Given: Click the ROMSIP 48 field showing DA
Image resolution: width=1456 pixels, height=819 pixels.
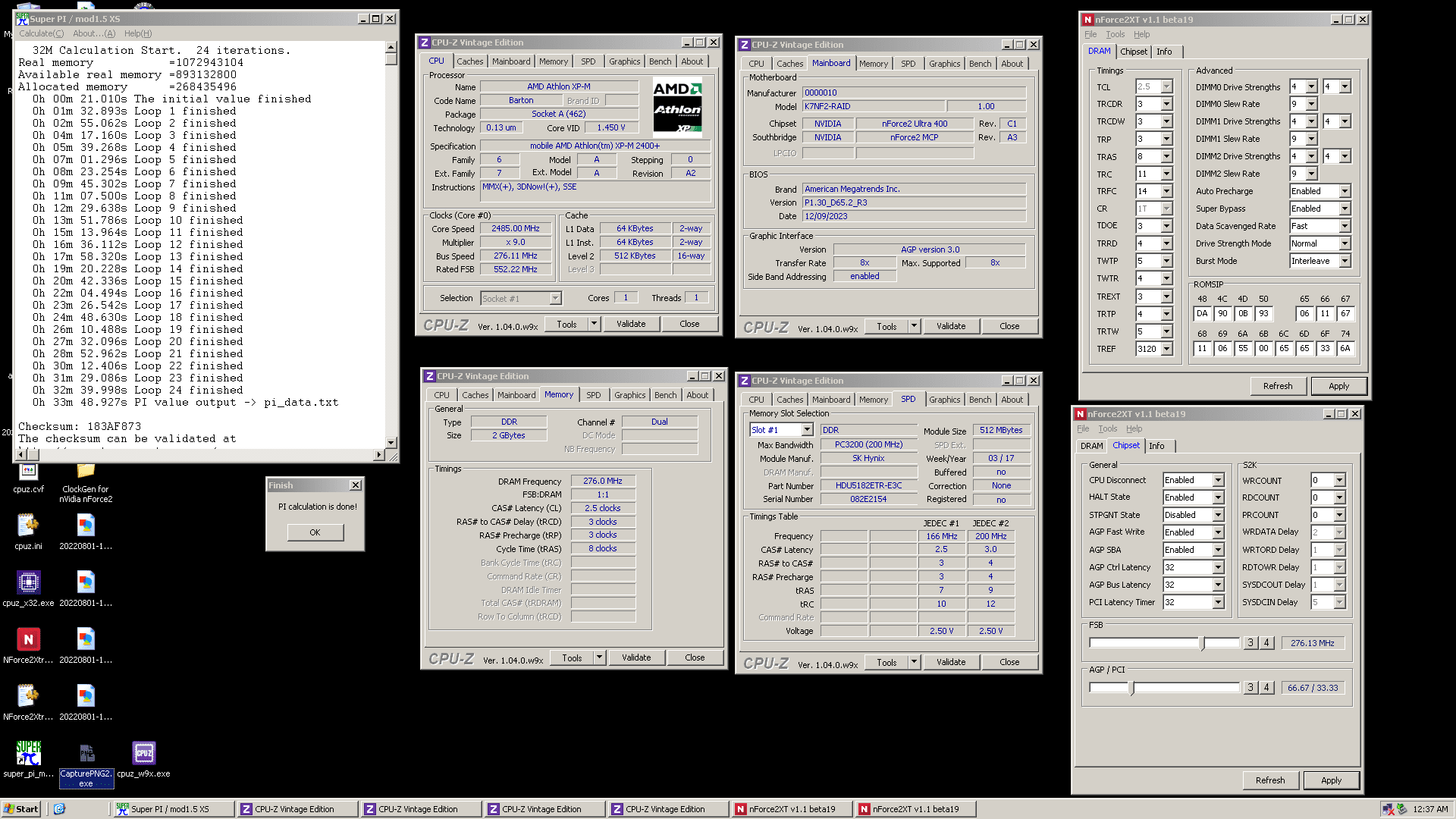Looking at the screenshot, I should click(x=1202, y=313).
